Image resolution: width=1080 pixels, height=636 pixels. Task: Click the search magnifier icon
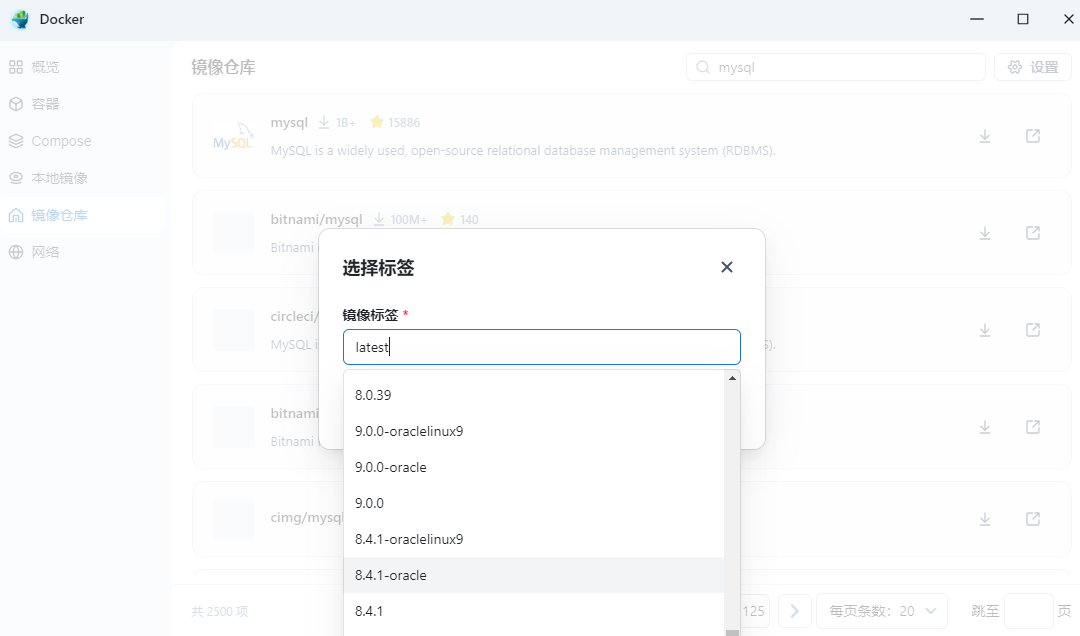703,67
